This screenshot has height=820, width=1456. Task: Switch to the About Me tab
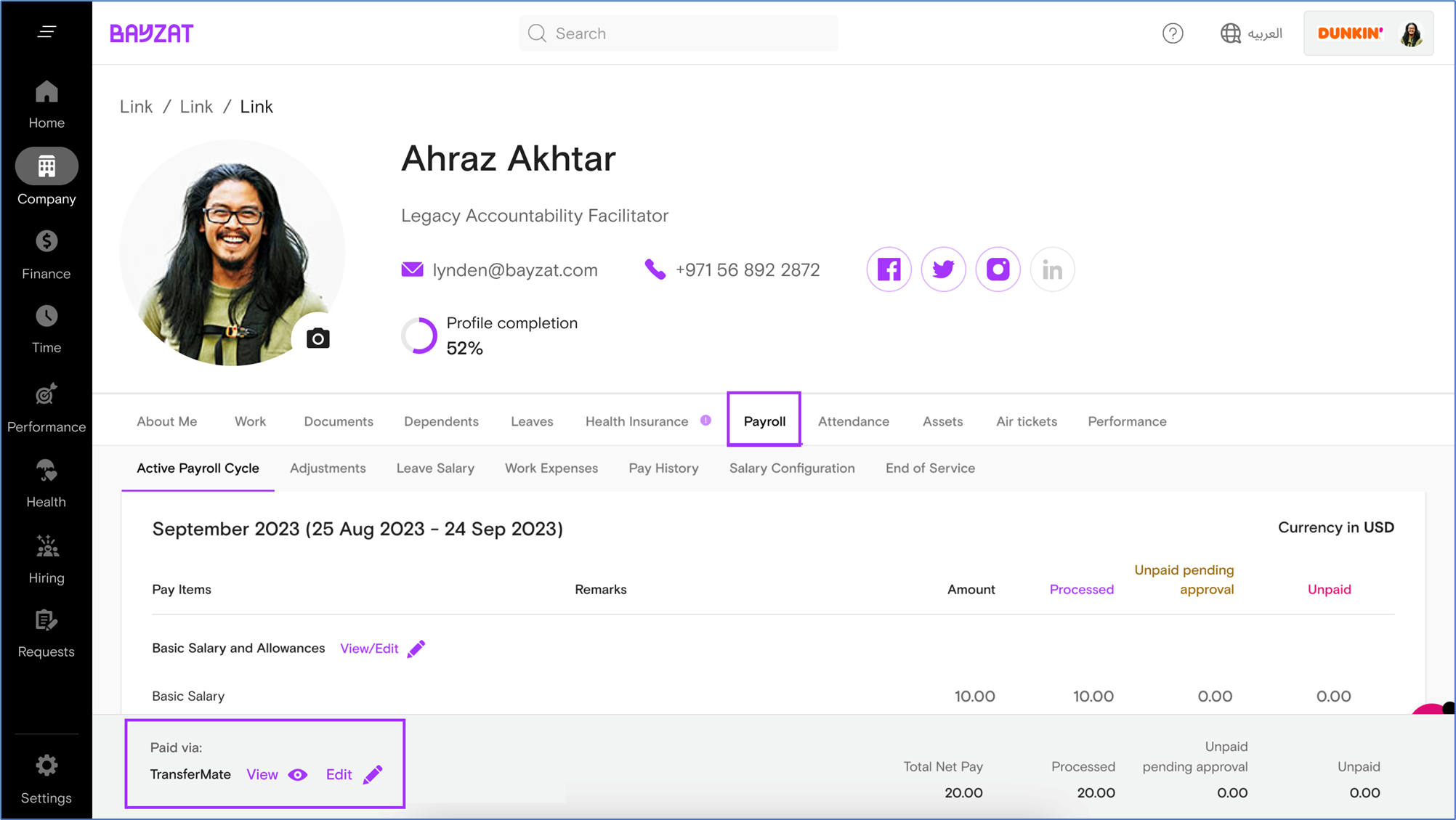(x=166, y=421)
